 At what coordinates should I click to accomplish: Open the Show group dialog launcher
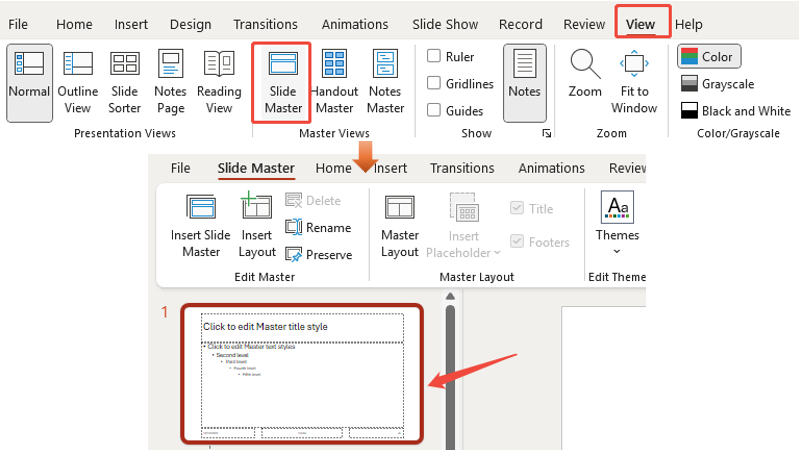(547, 134)
